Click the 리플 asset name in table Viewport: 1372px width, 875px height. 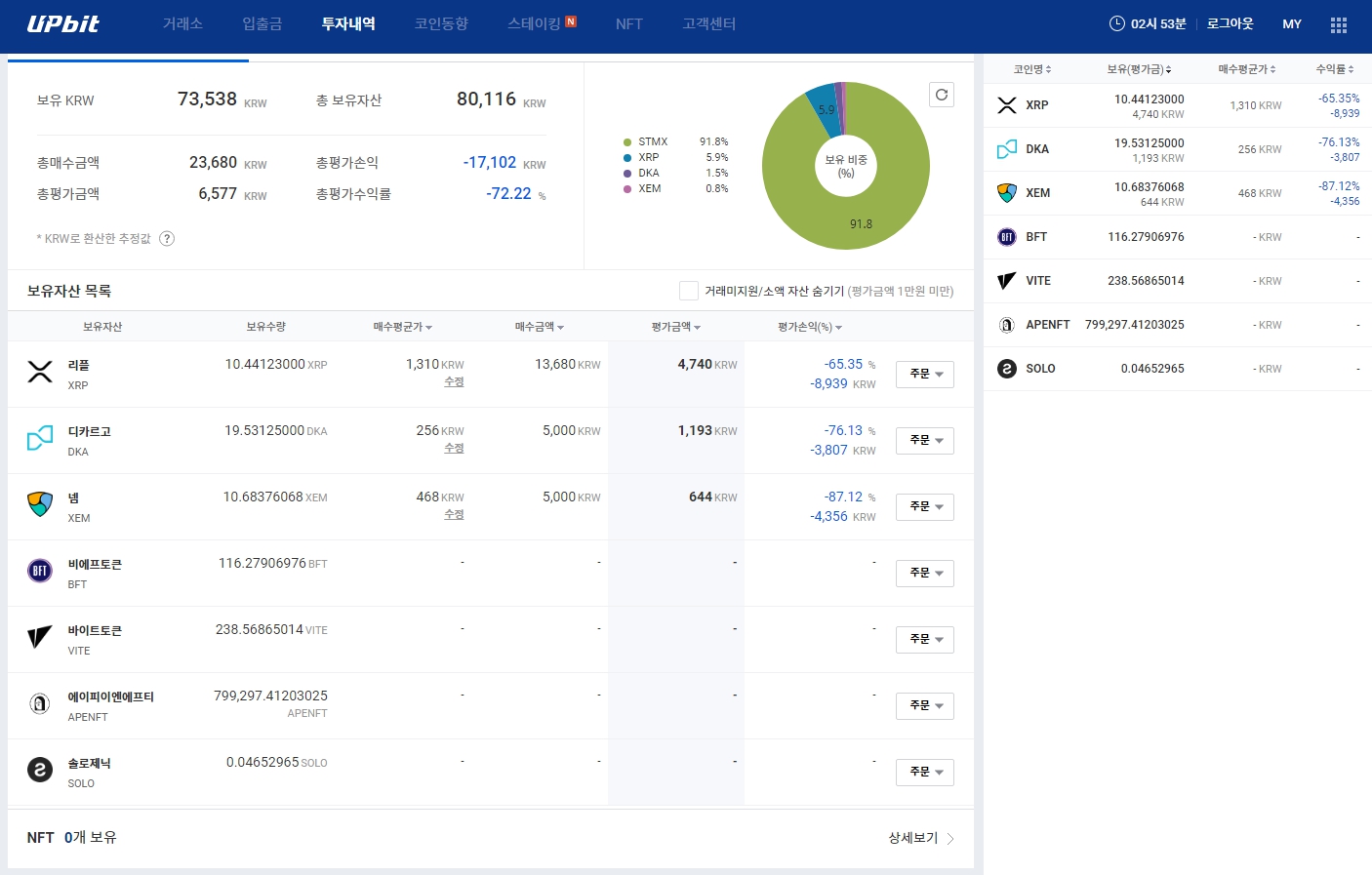coord(78,365)
